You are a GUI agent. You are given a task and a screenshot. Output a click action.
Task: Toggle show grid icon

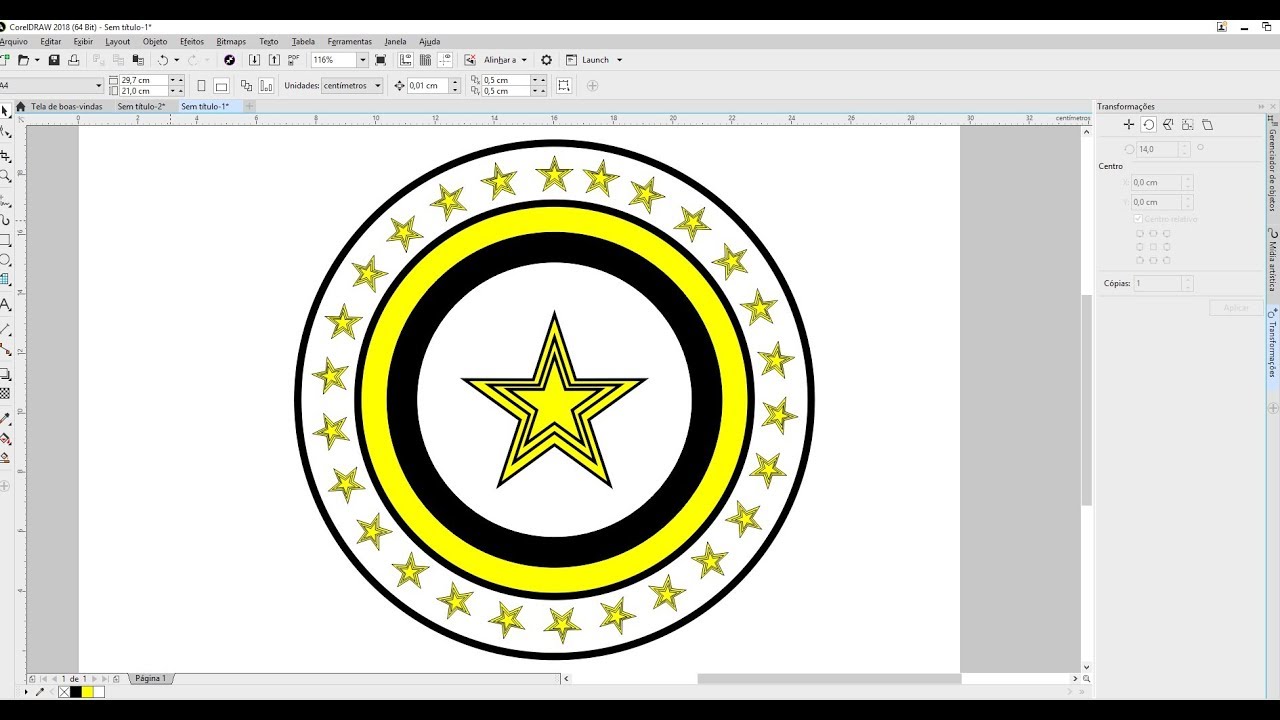425,60
